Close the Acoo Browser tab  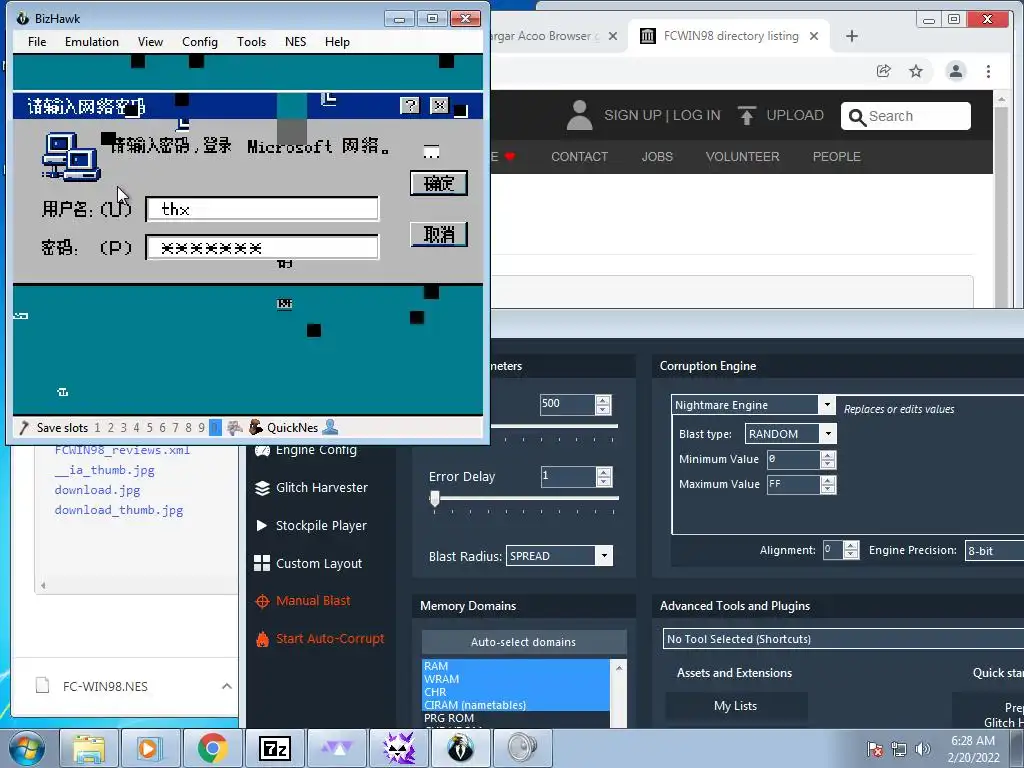(613, 36)
